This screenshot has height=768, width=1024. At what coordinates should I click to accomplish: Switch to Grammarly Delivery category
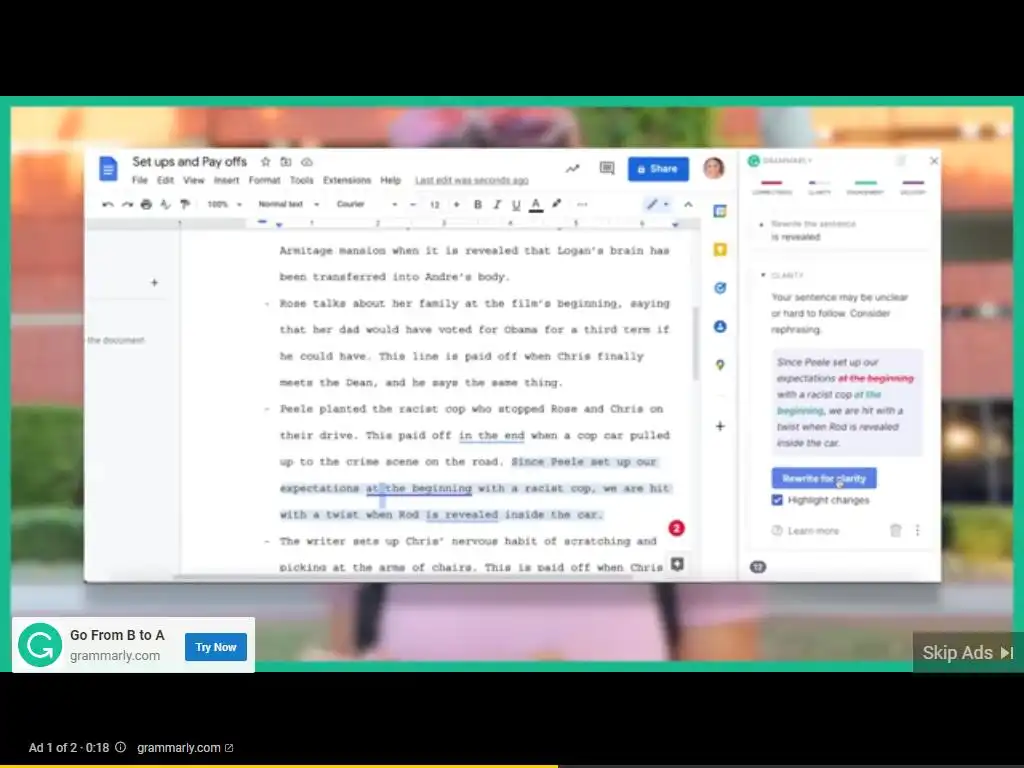tap(913, 187)
